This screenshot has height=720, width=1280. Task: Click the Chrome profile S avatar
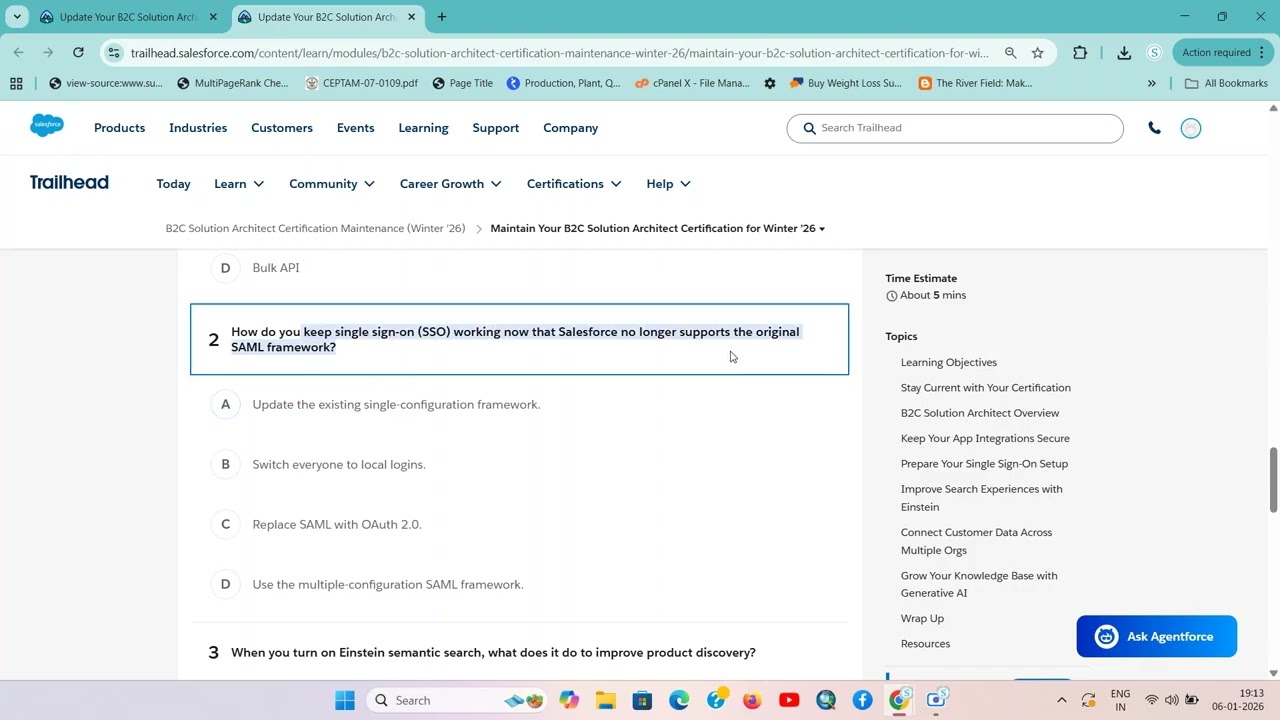point(1154,53)
